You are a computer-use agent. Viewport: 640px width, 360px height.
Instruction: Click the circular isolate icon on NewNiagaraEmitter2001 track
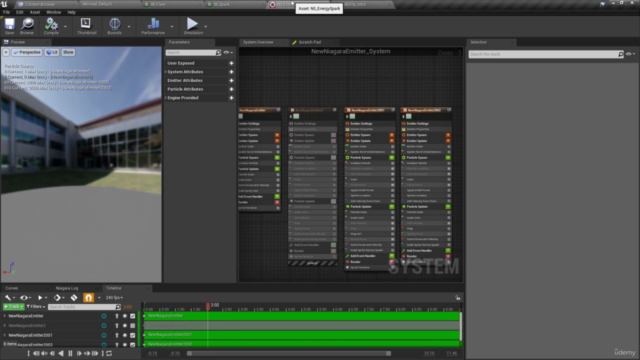click(104, 335)
